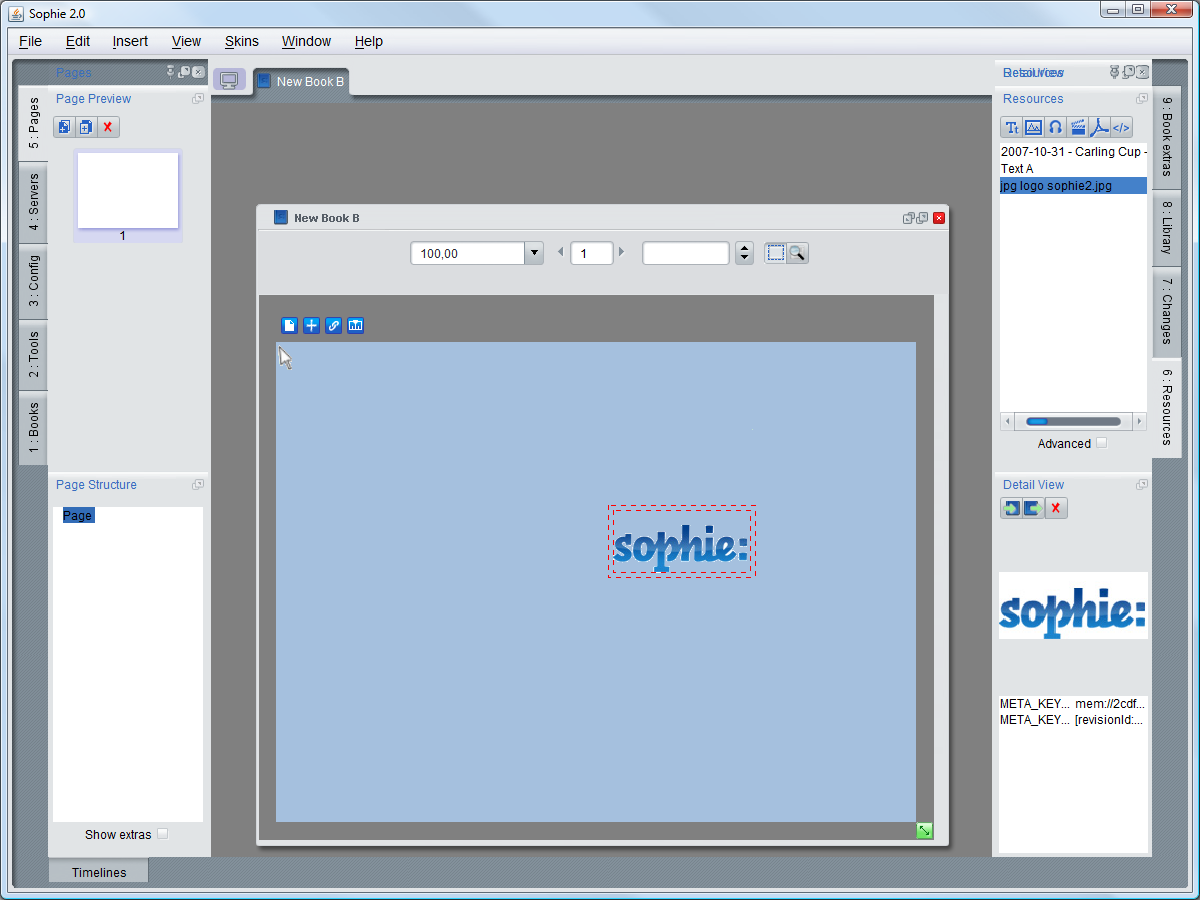Open the Window menu

pyautogui.click(x=306, y=41)
